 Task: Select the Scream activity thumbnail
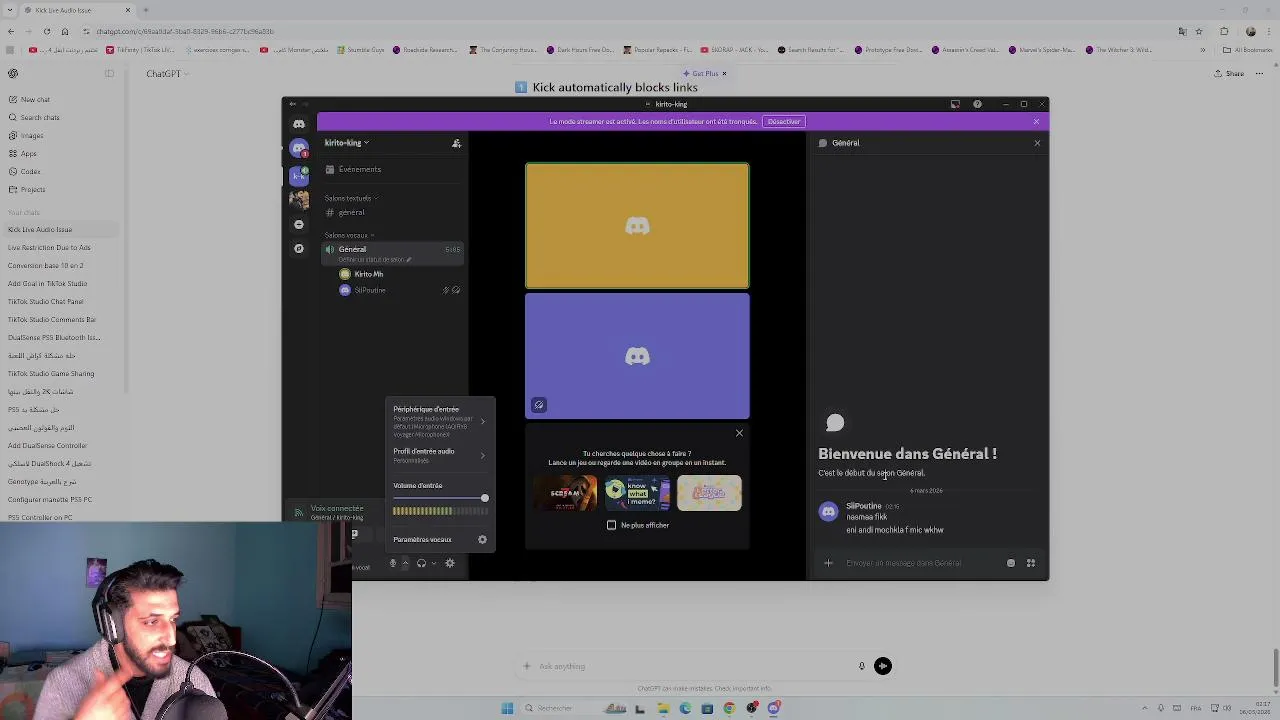pyautogui.click(x=565, y=493)
